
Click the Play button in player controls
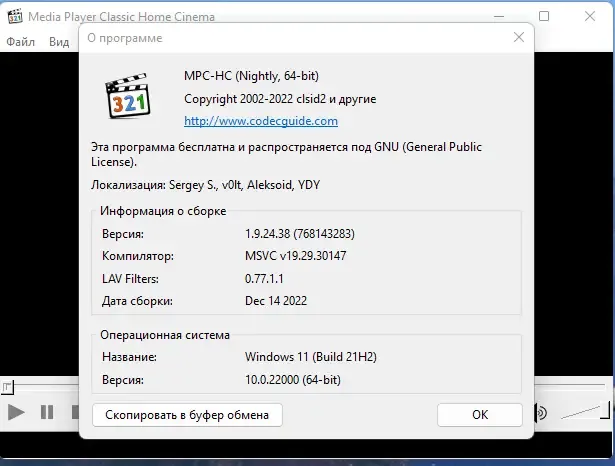pos(16,412)
